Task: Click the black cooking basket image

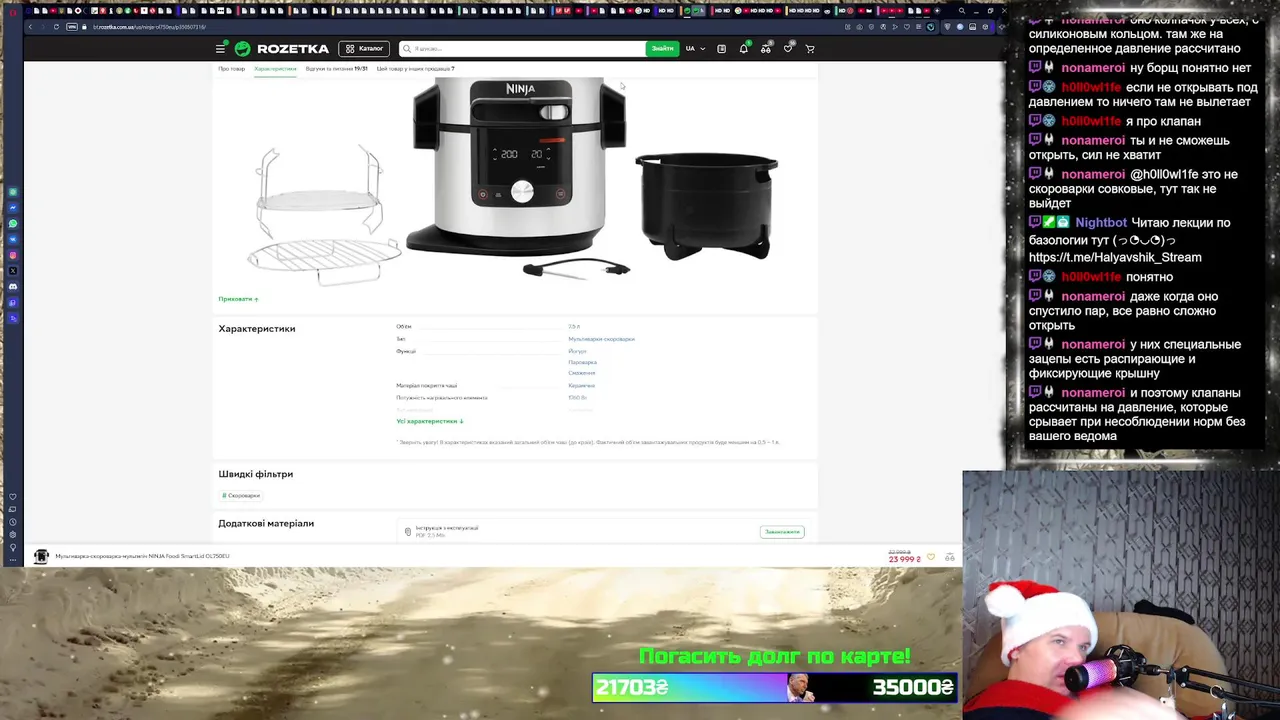Action: point(707,205)
